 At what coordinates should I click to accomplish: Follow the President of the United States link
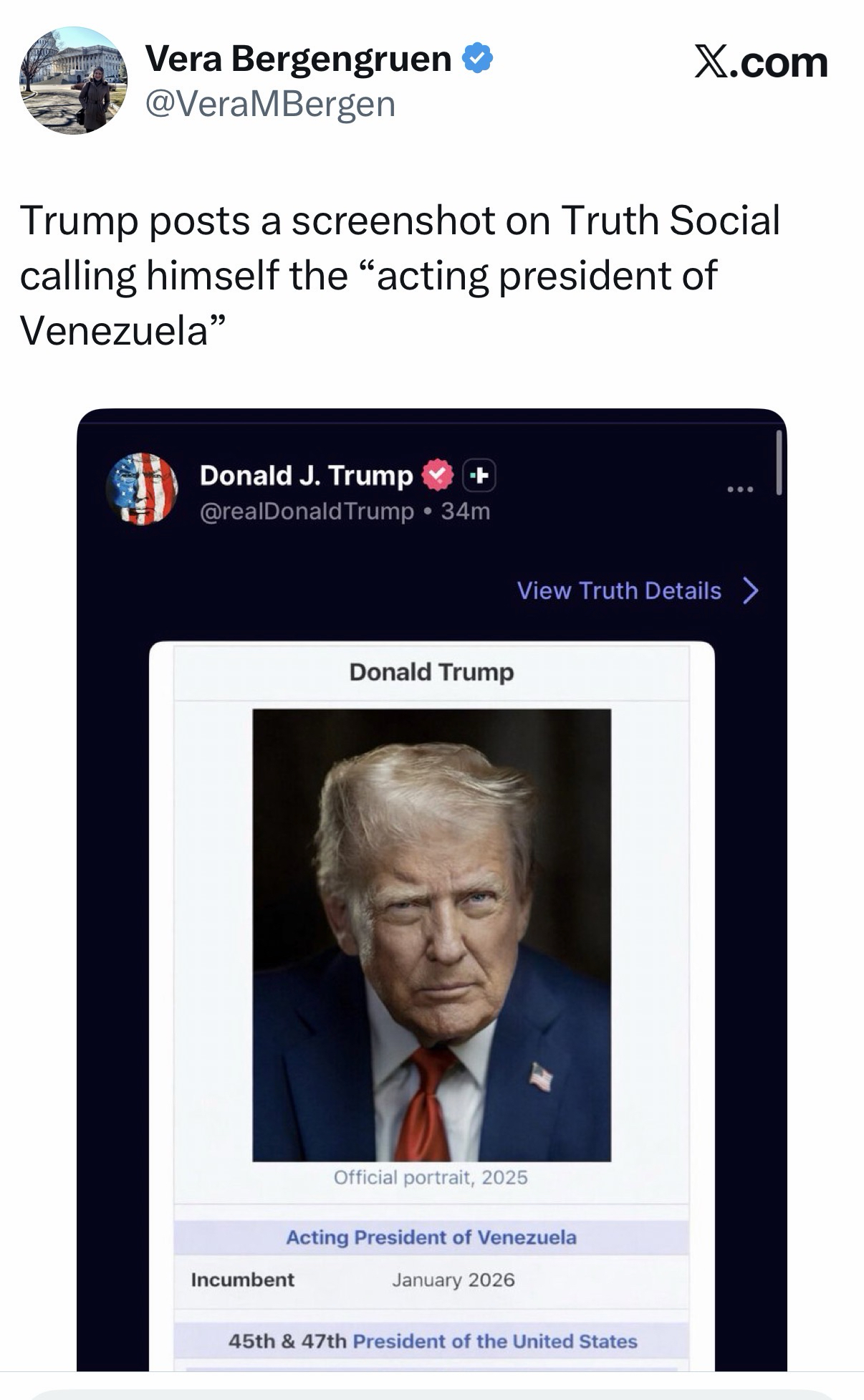pos(495,1341)
